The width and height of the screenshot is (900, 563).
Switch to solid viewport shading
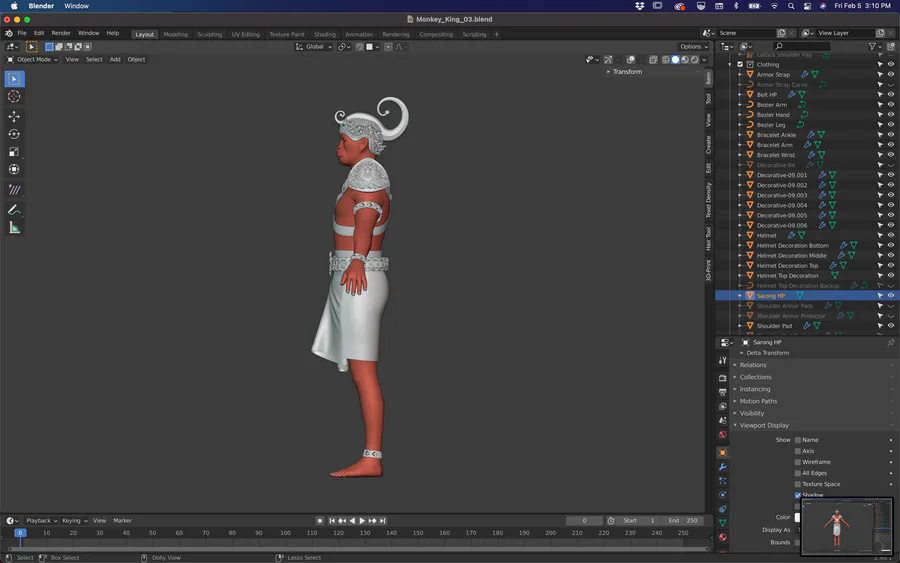pyautogui.click(x=676, y=60)
